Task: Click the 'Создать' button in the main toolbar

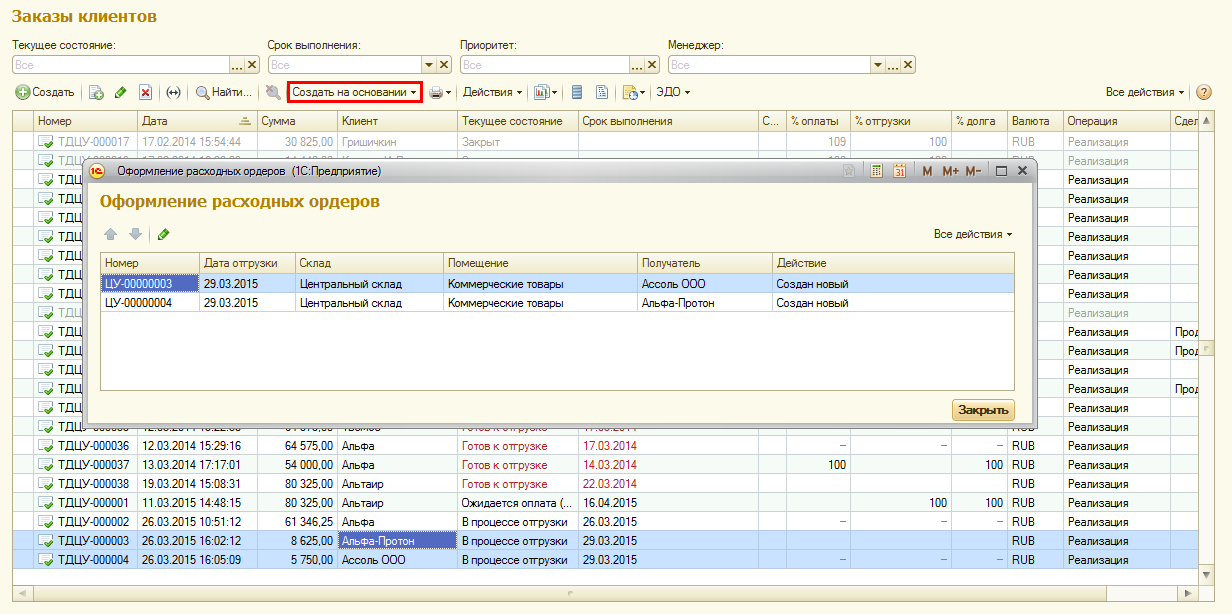Action: [45, 92]
